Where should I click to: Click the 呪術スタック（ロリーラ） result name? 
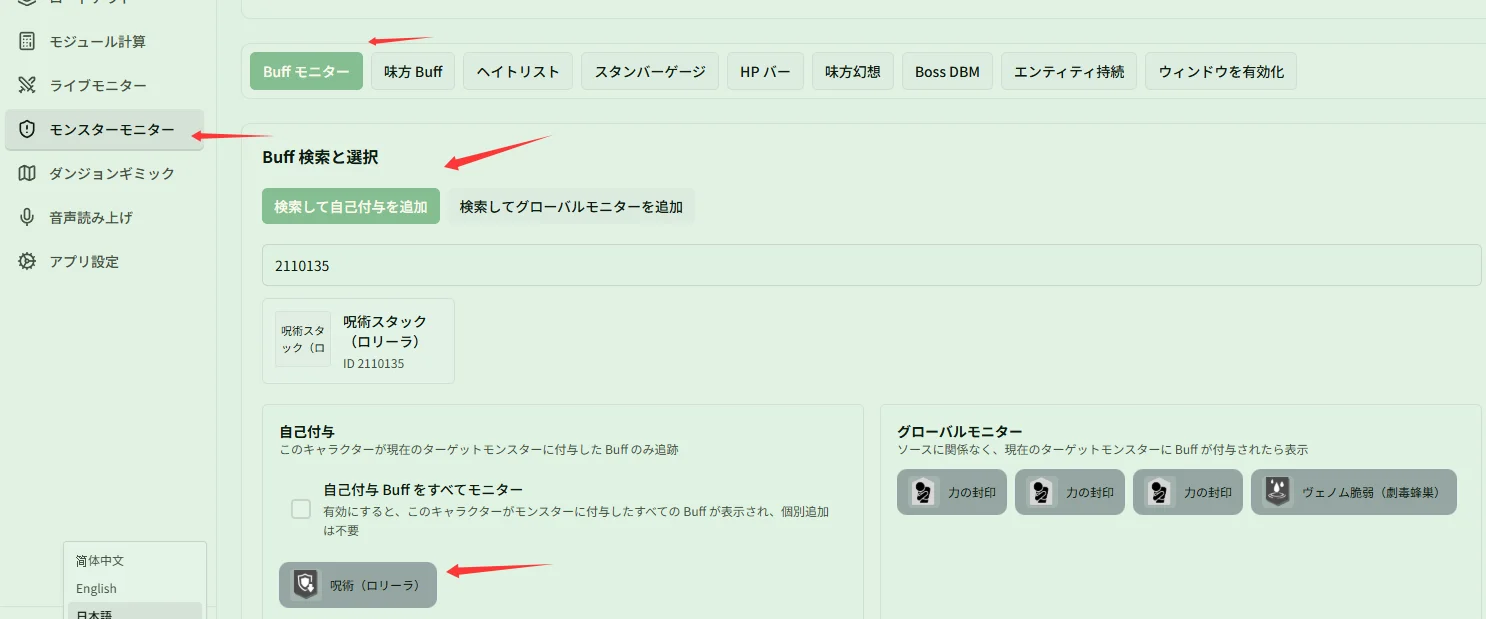pyautogui.click(x=385, y=331)
